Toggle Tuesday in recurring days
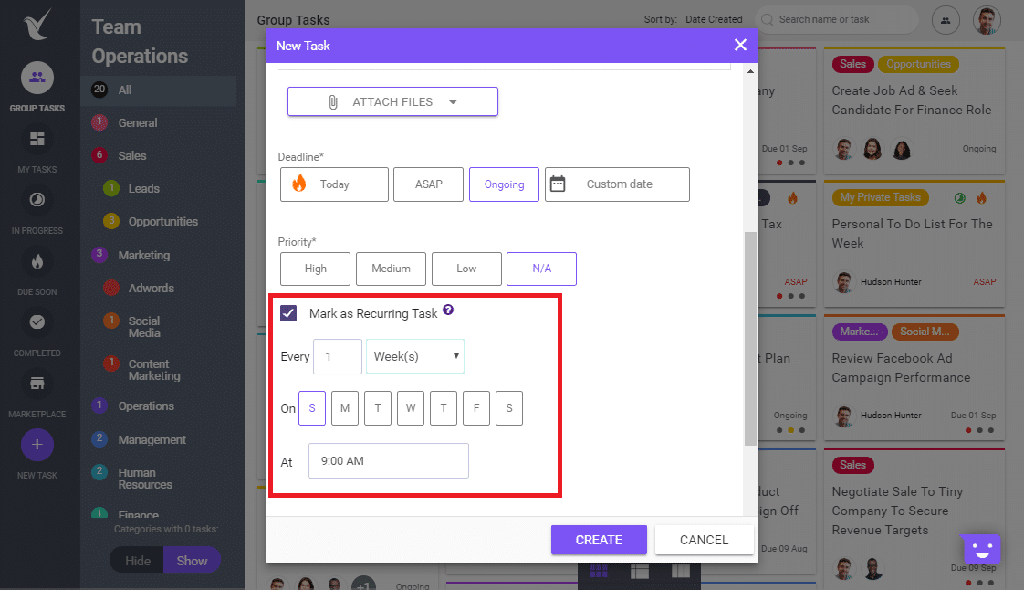 pyautogui.click(x=377, y=408)
